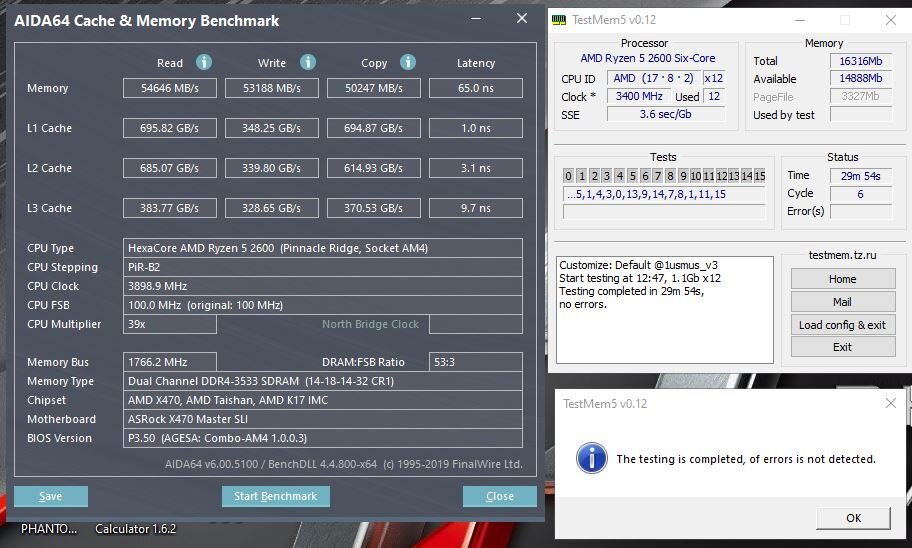Click the info icon next to Read
The image size is (912, 548).
204,62
